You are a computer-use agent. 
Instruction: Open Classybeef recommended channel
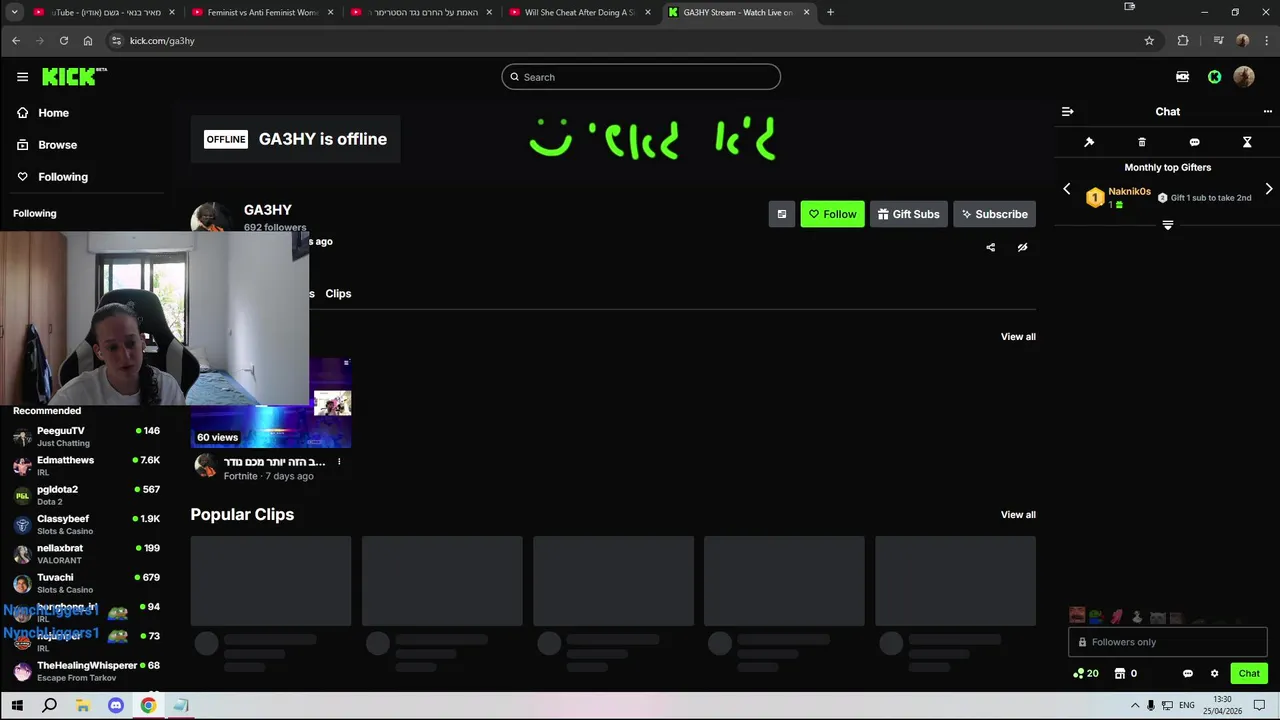[x=85, y=525]
